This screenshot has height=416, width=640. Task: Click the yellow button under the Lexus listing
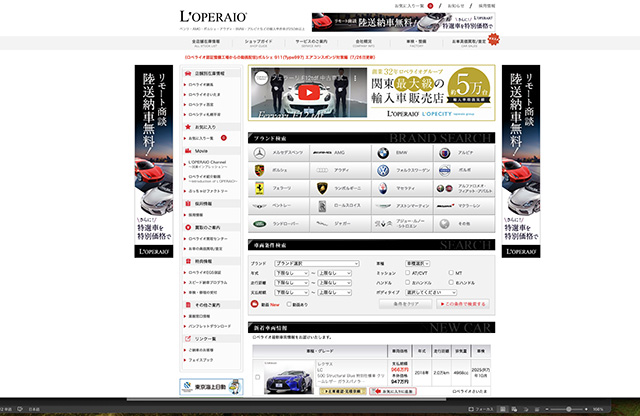[x=343, y=391]
